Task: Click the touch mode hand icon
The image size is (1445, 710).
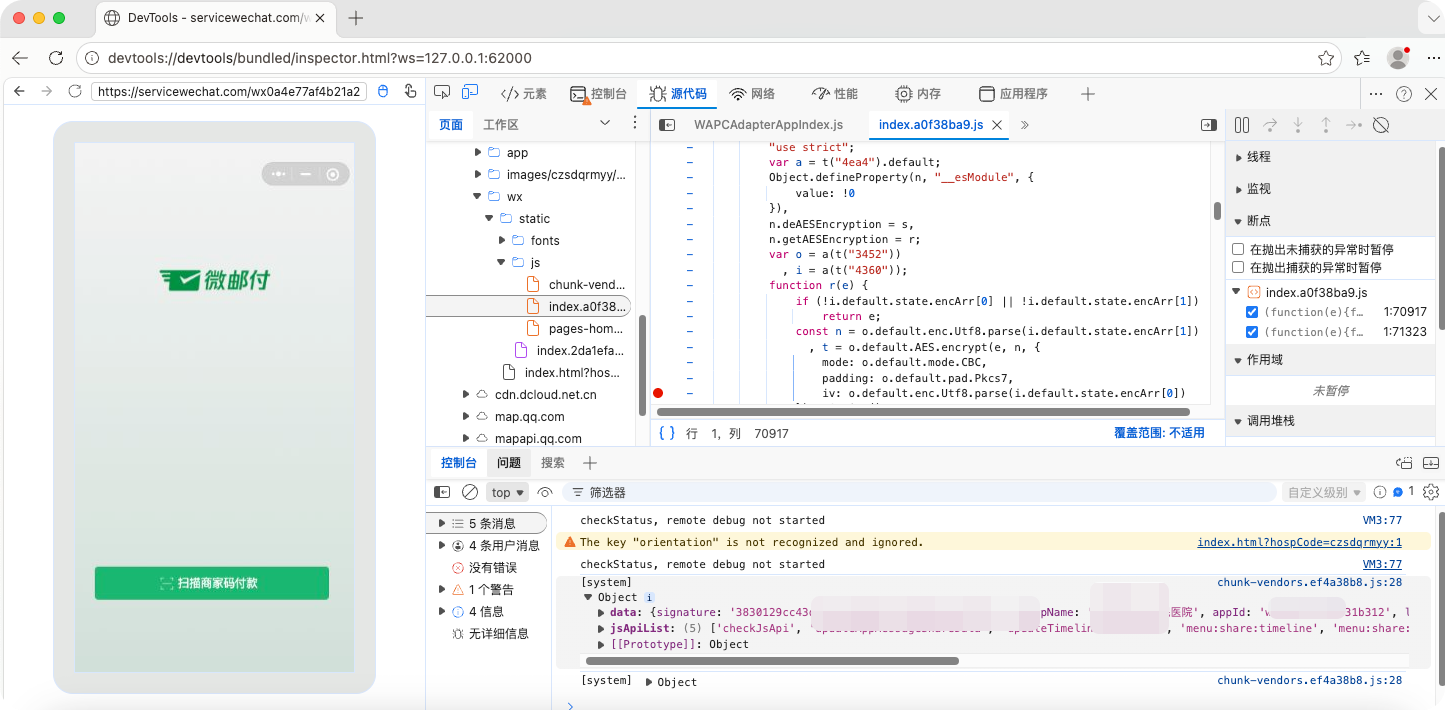Action: (x=410, y=91)
